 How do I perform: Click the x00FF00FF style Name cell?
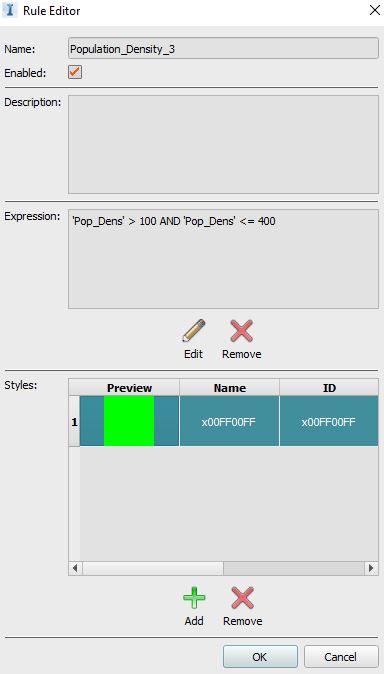230,422
